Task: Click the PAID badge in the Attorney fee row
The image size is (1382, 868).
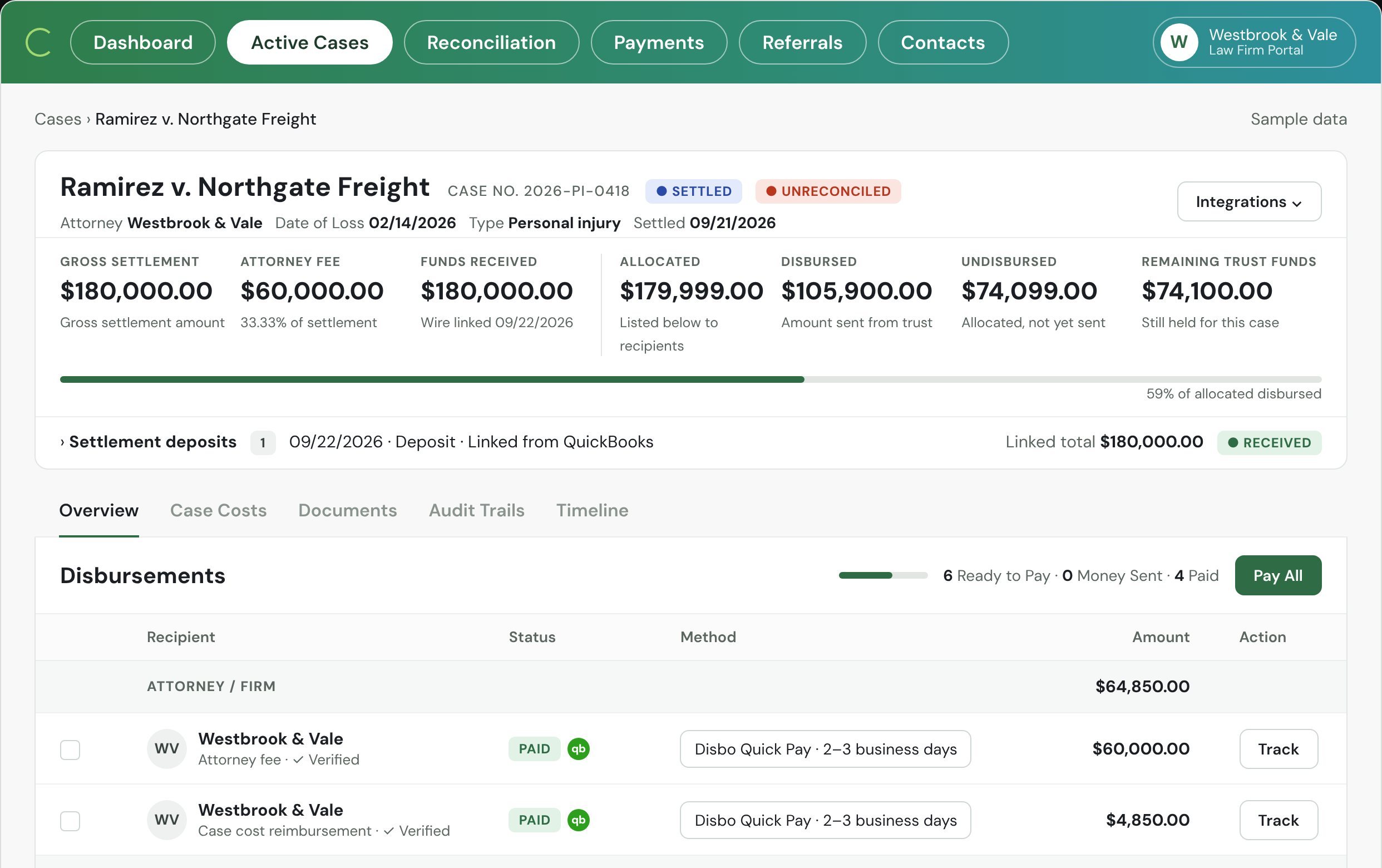Action: (x=534, y=748)
